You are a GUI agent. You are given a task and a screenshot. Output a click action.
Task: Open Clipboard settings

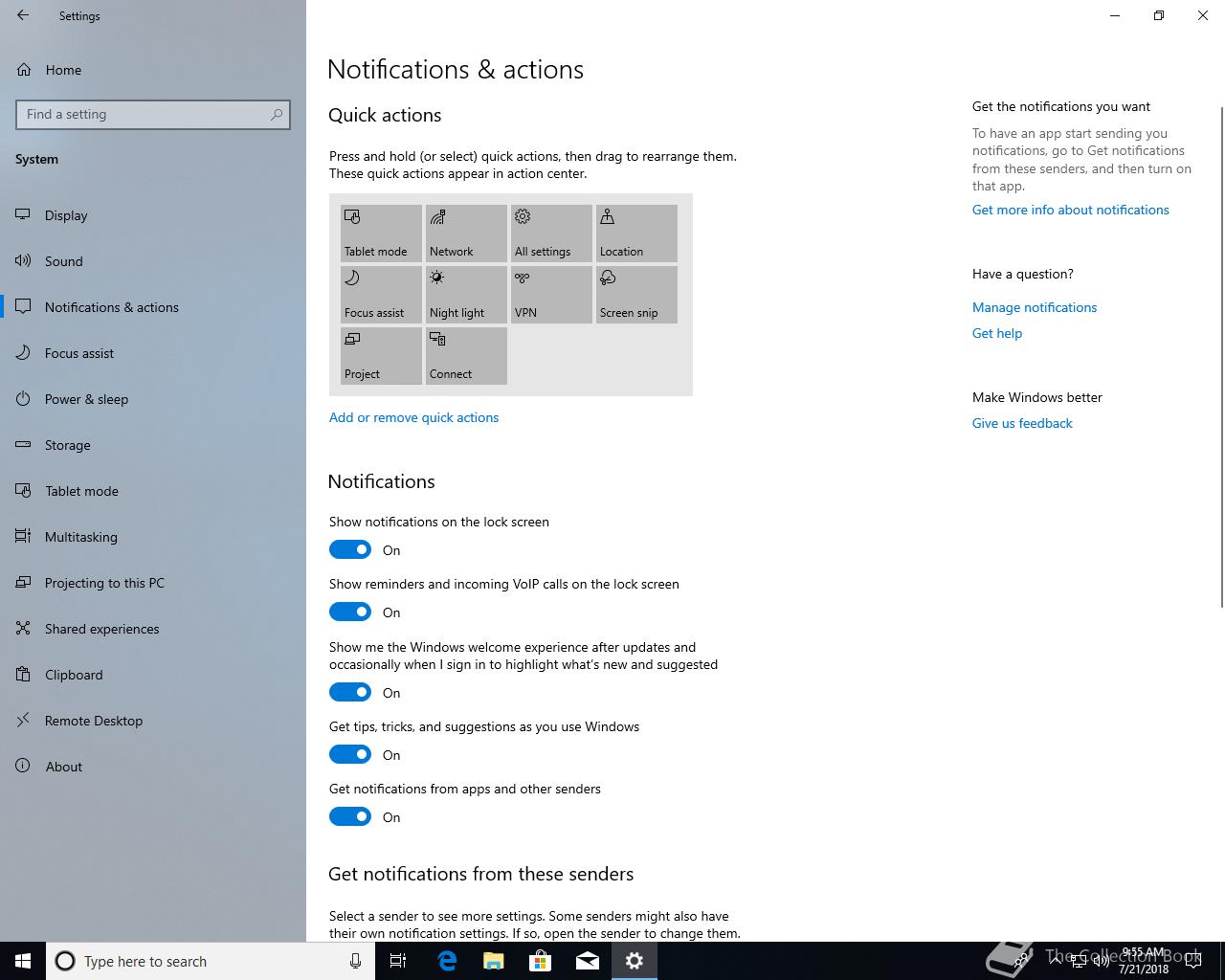[153, 675]
